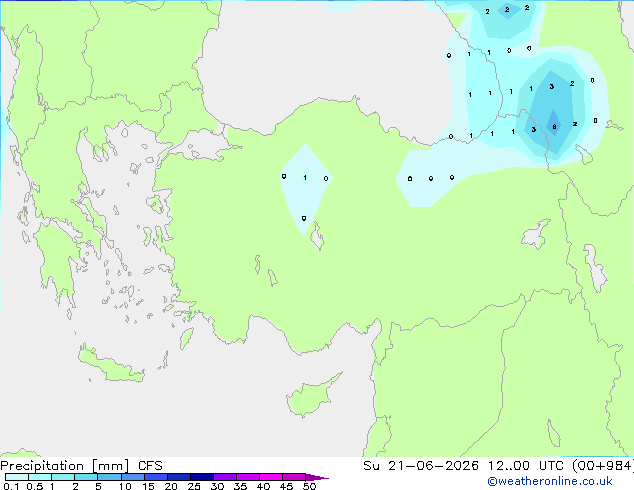This screenshot has height=490, width=634.
Task: Click the '50' legend scale label
Action: tap(309, 486)
